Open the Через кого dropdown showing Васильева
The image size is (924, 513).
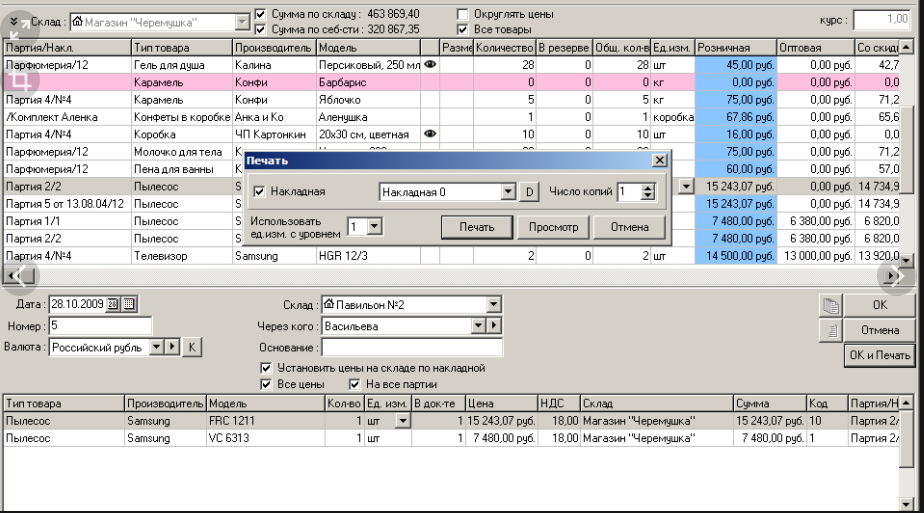[478, 326]
